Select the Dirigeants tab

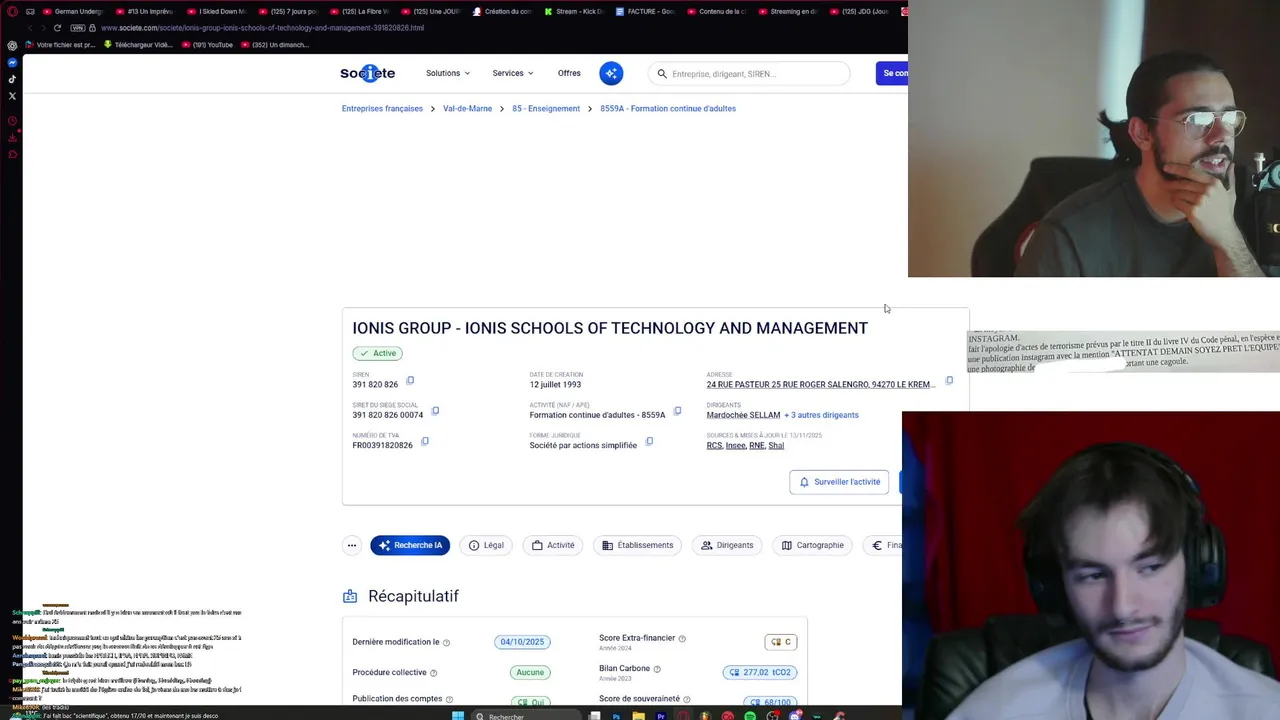coord(727,545)
